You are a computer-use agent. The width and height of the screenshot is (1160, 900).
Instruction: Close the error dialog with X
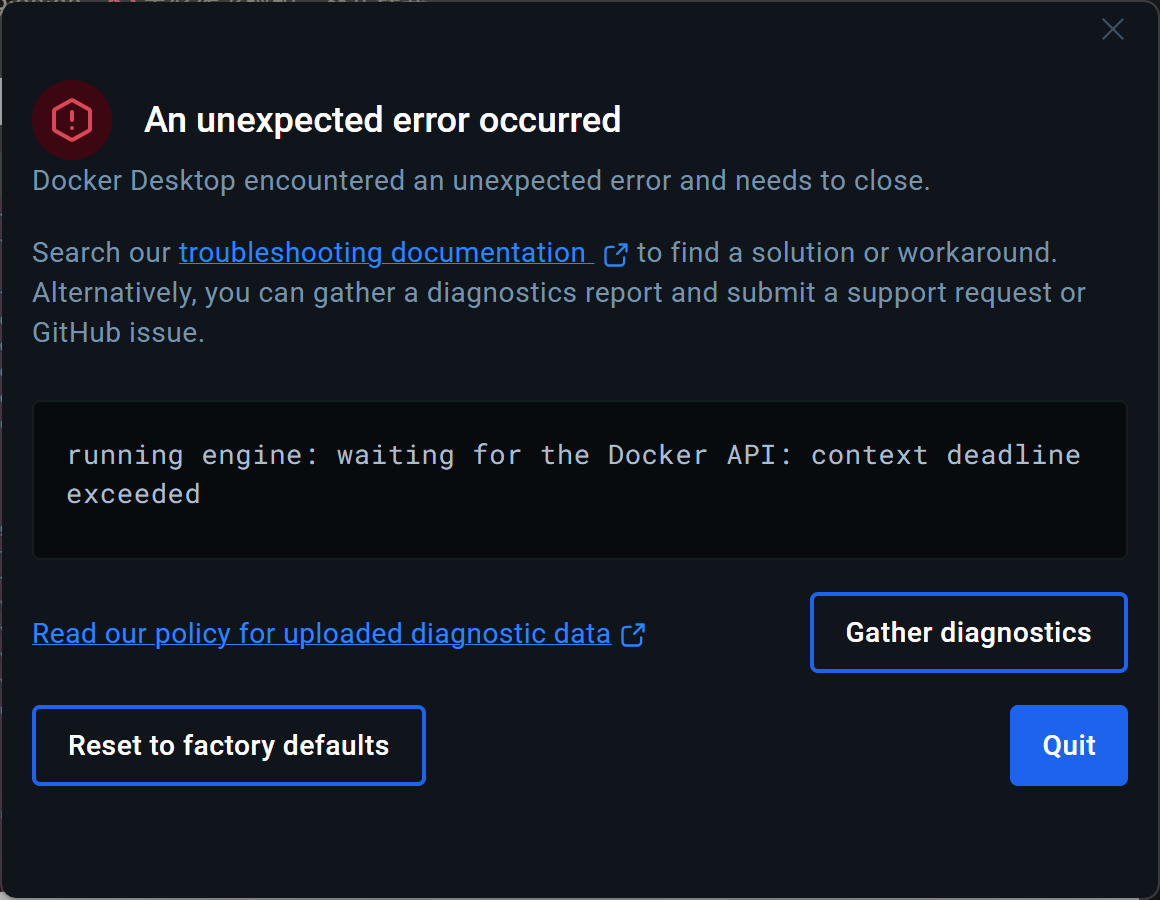[1113, 30]
